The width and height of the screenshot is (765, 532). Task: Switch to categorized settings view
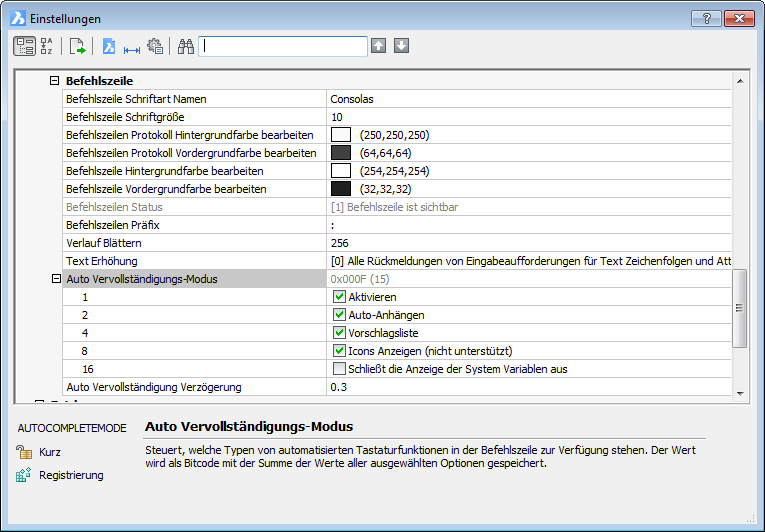(24, 46)
